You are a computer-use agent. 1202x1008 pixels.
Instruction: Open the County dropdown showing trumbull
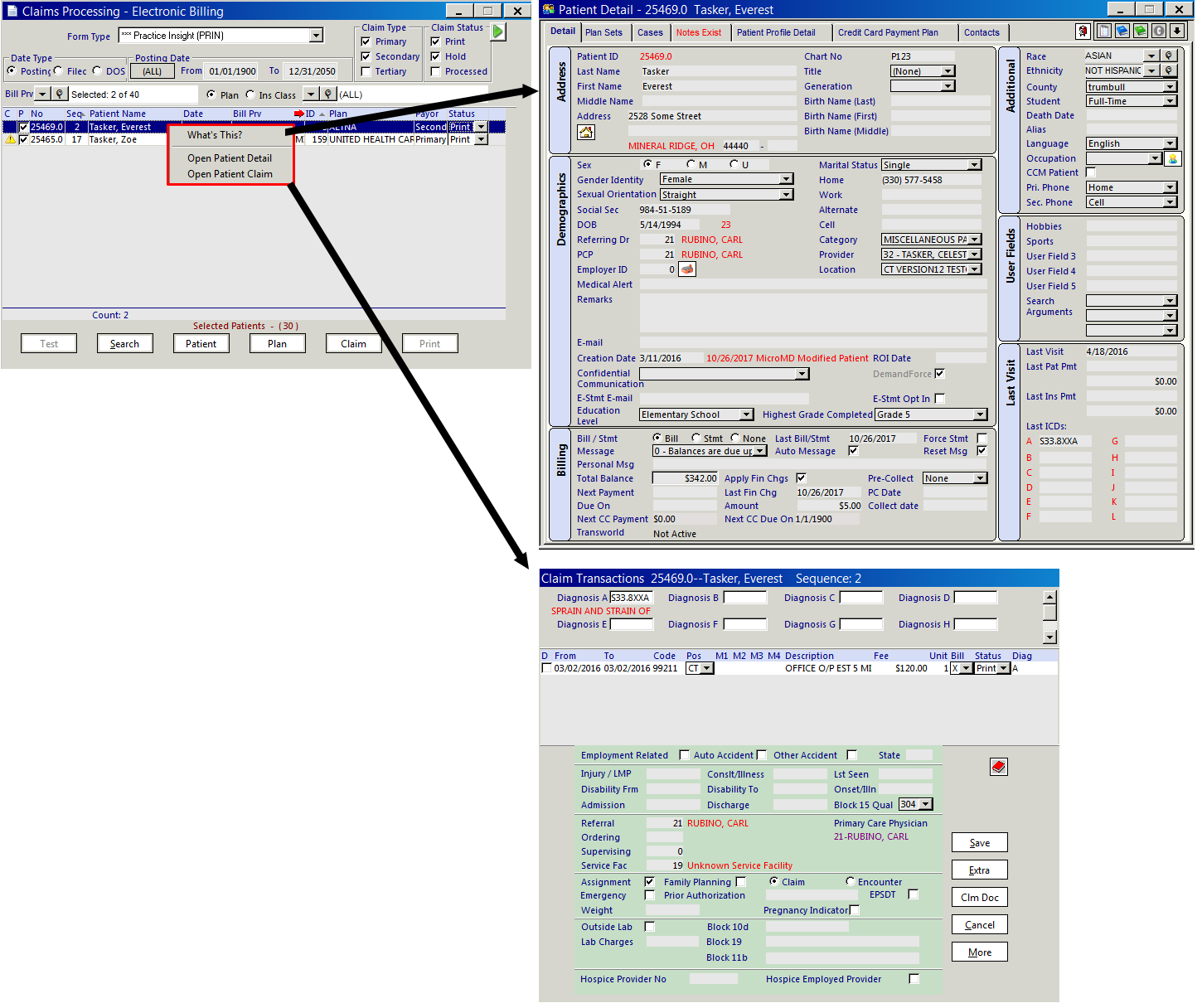pyautogui.click(x=1170, y=87)
